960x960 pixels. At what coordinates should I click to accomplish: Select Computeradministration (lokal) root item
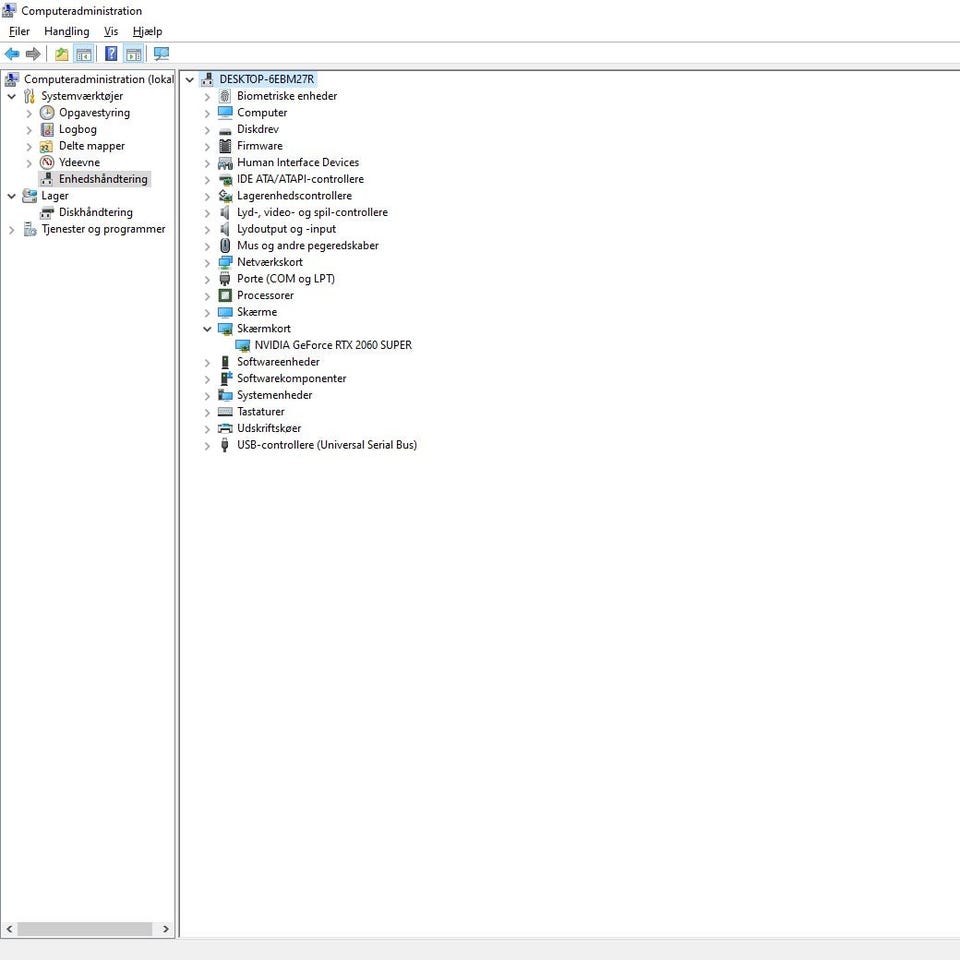[x=99, y=79]
